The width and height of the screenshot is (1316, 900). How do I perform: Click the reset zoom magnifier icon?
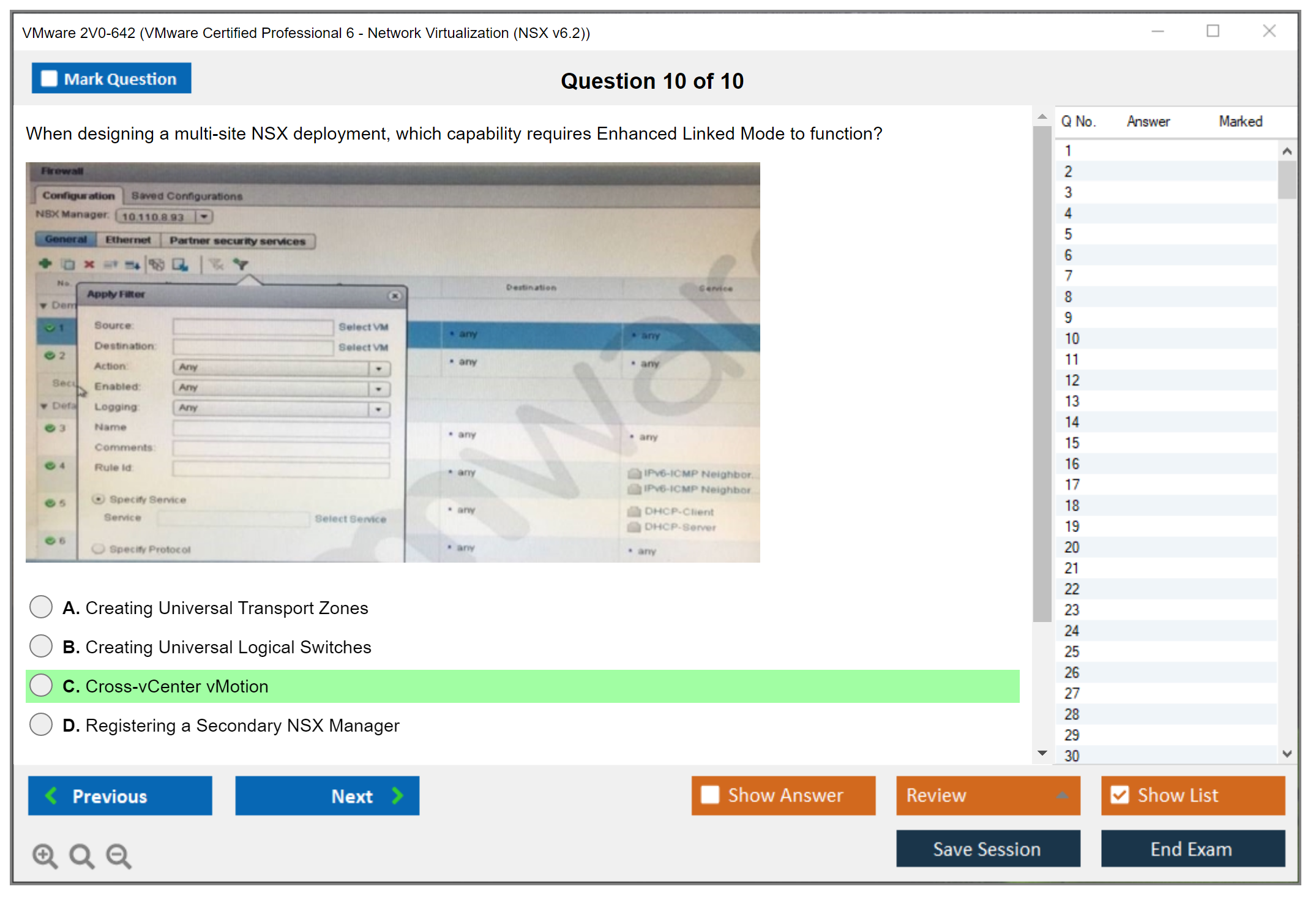pyautogui.click(x=81, y=855)
